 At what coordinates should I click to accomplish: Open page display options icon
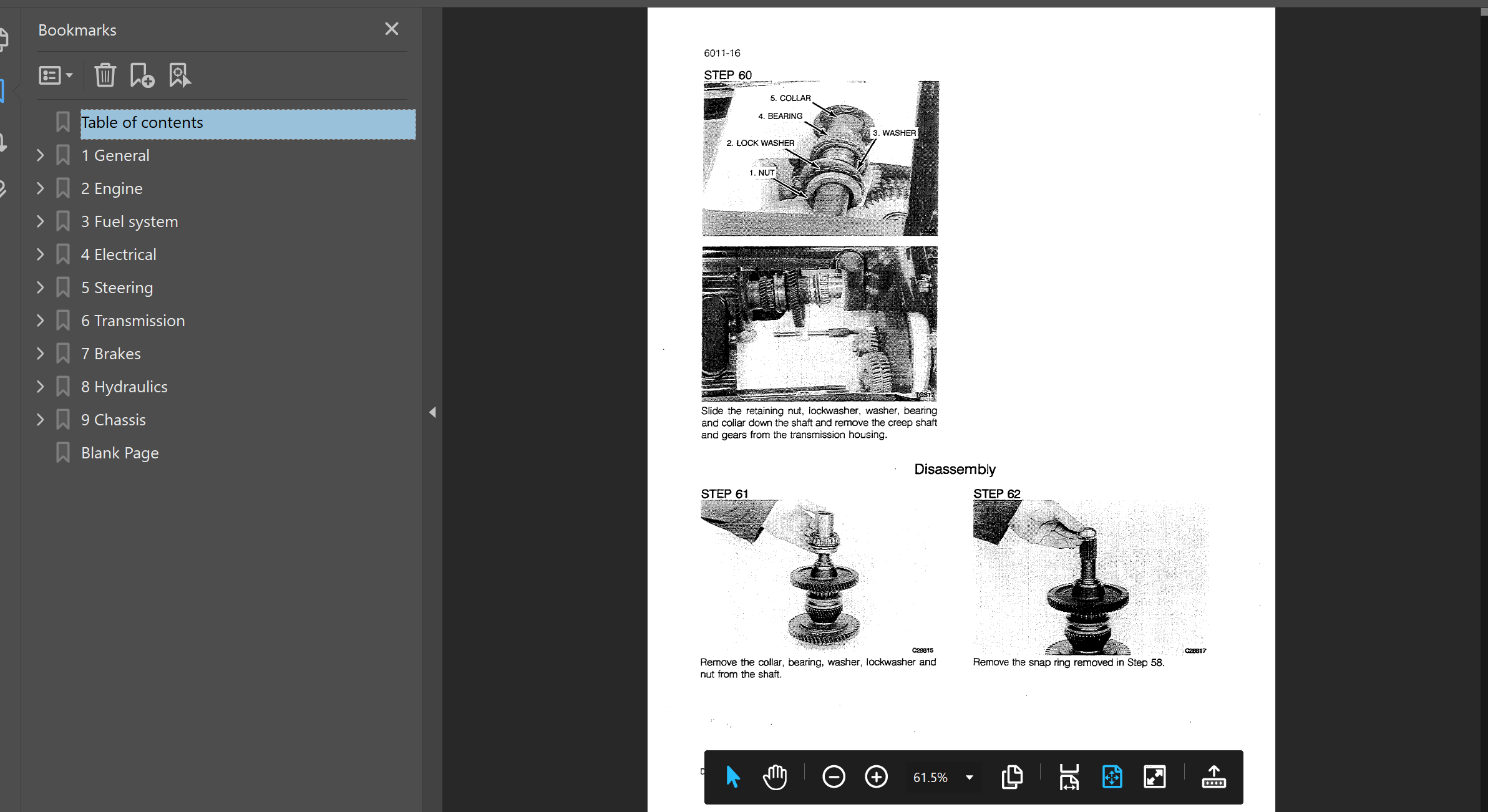1012,777
